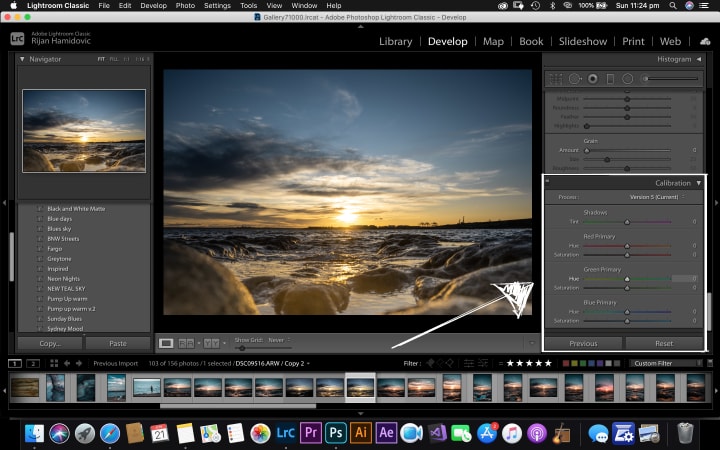Click the Lrc identity plate logo
Viewport: 720px width, 450px height.
point(17,39)
